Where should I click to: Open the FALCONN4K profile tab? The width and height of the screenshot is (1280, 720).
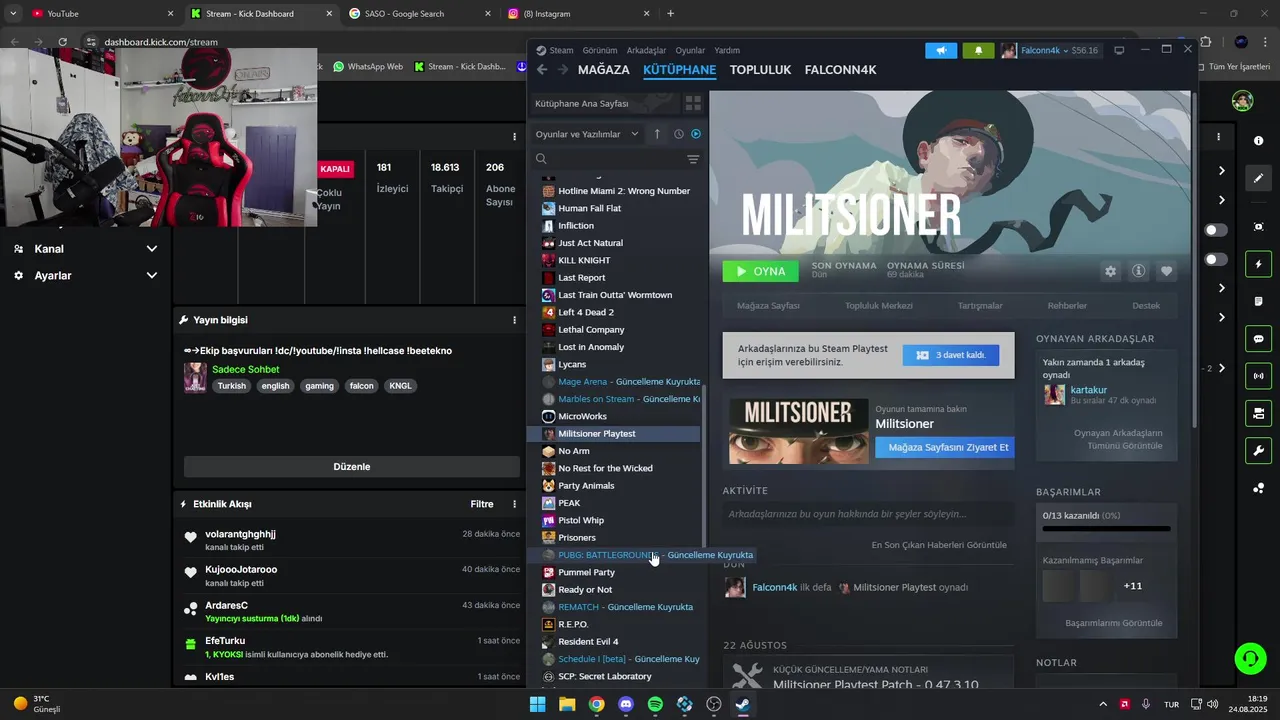pos(840,70)
